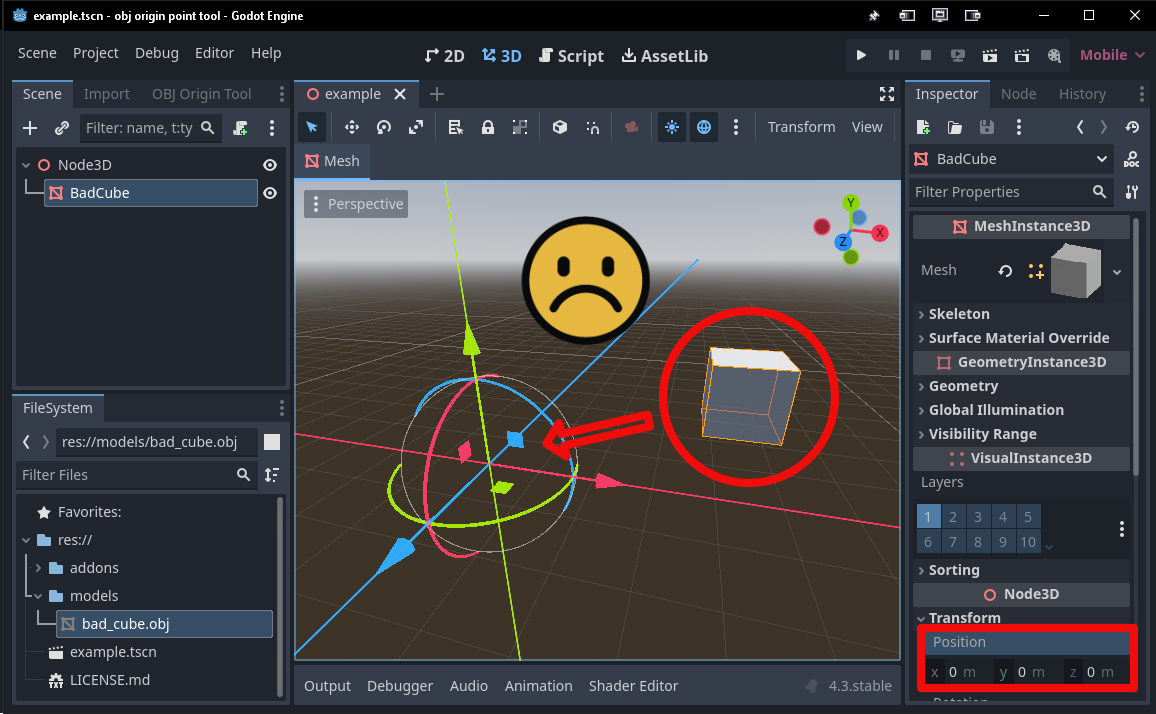Switch to the Import tab
The image size is (1156, 714).
106,94
